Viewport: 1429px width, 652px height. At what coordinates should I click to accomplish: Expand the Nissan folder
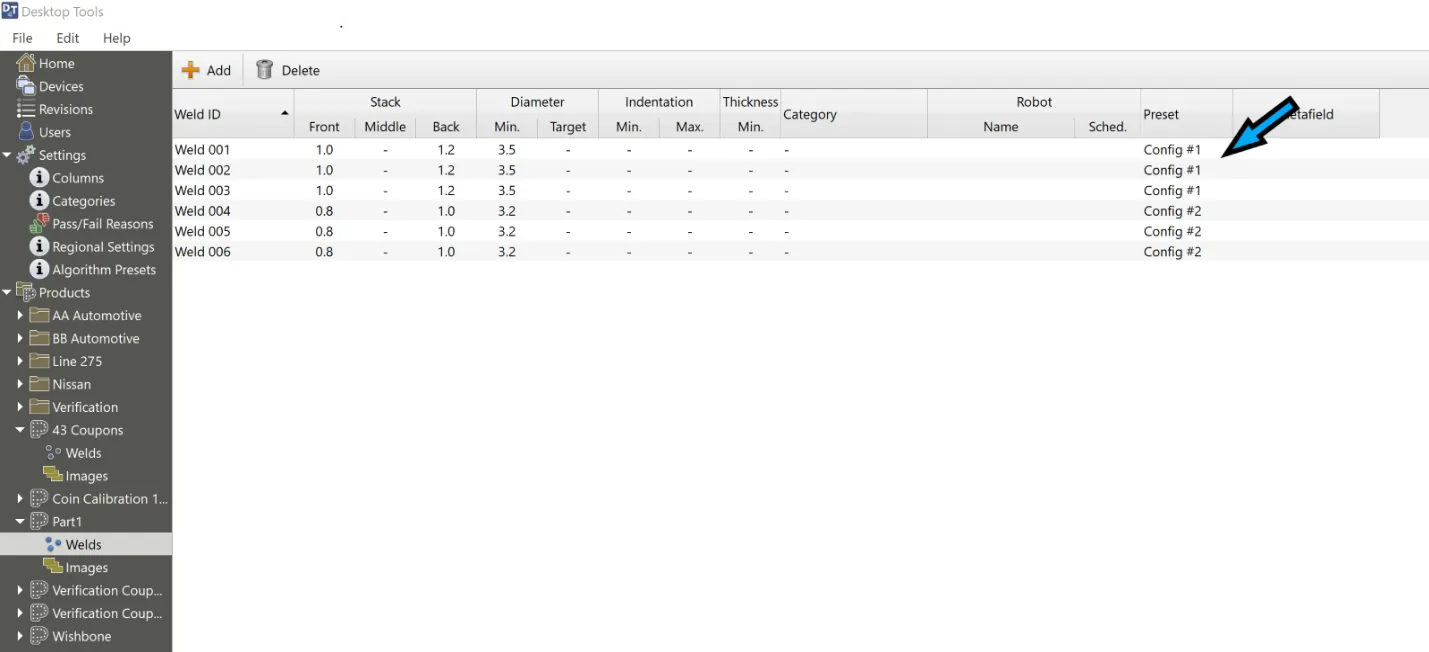click(20, 384)
